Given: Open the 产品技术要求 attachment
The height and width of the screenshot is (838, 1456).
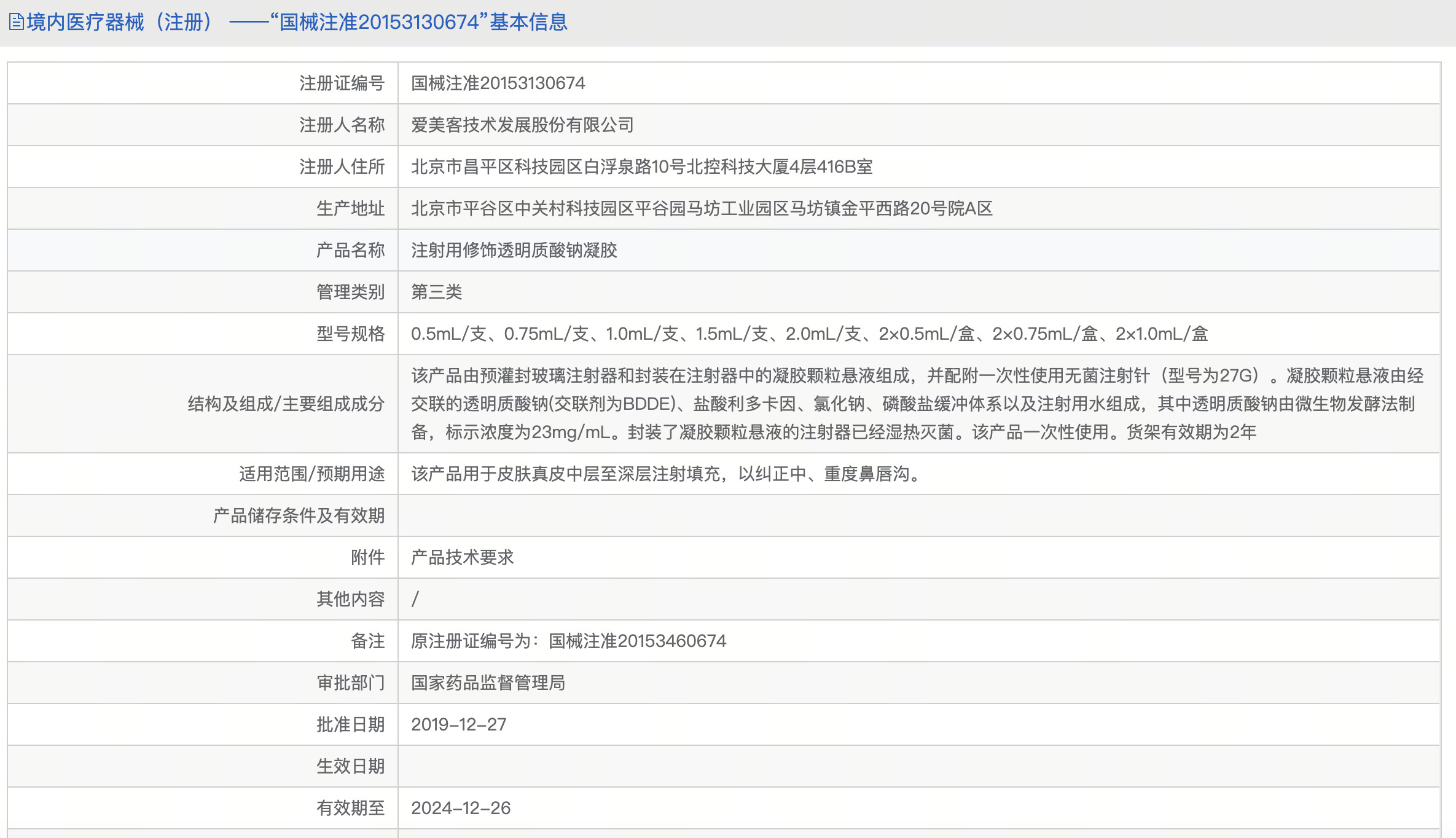Looking at the screenshot, I should click(x=463, y=557).
